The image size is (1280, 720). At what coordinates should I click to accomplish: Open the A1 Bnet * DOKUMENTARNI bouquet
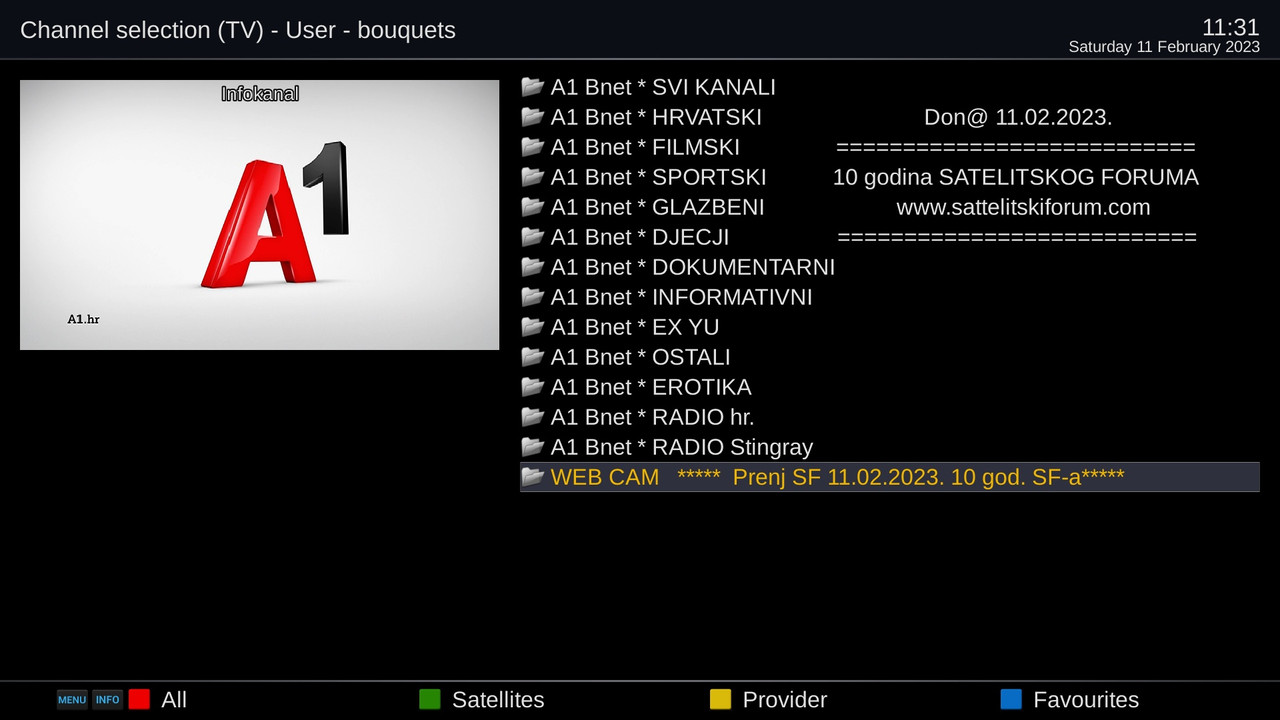[x=890, y=267]
